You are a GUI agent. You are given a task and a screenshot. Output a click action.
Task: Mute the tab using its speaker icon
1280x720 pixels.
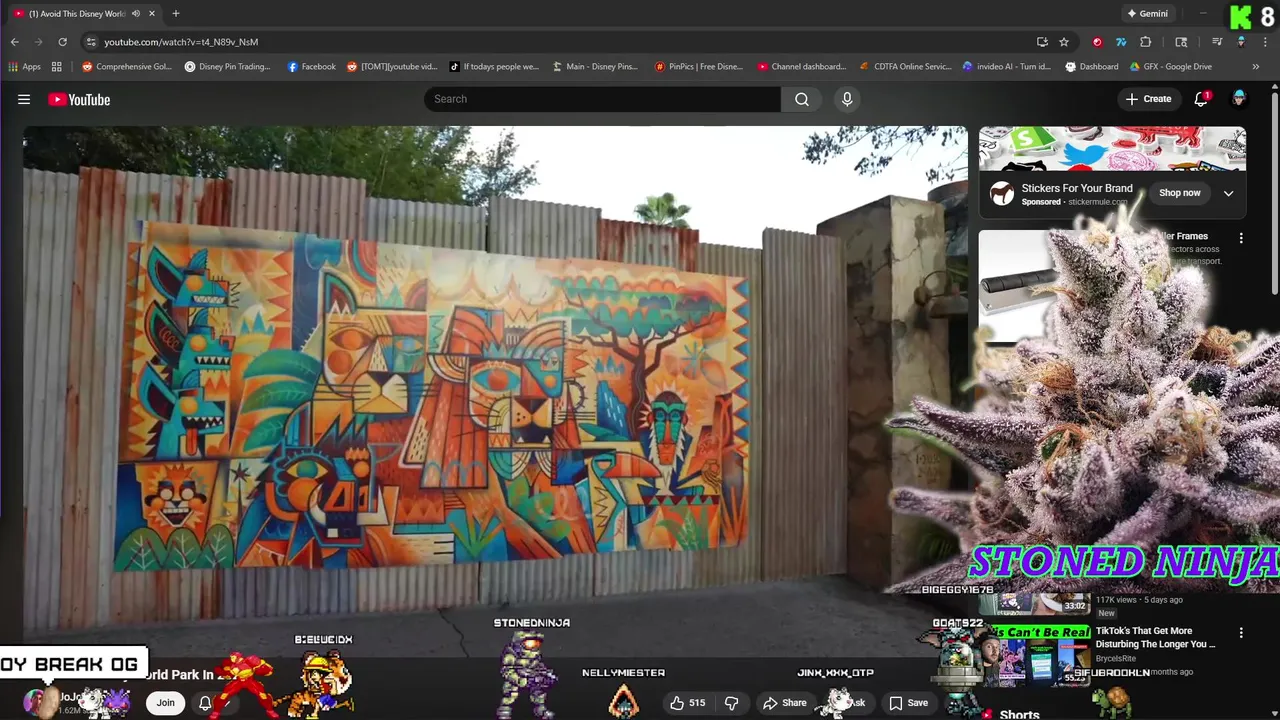point(135,14)
